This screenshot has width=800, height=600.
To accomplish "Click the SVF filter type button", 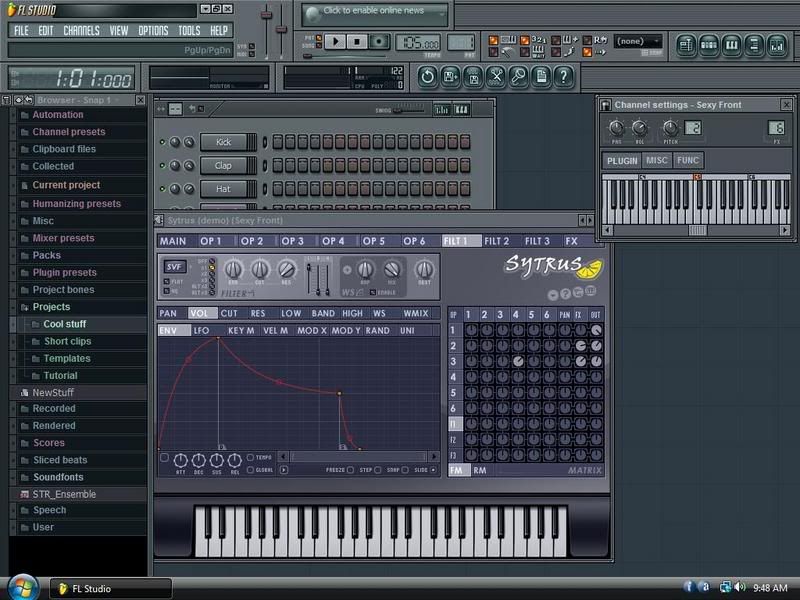I will coord(174,266).
